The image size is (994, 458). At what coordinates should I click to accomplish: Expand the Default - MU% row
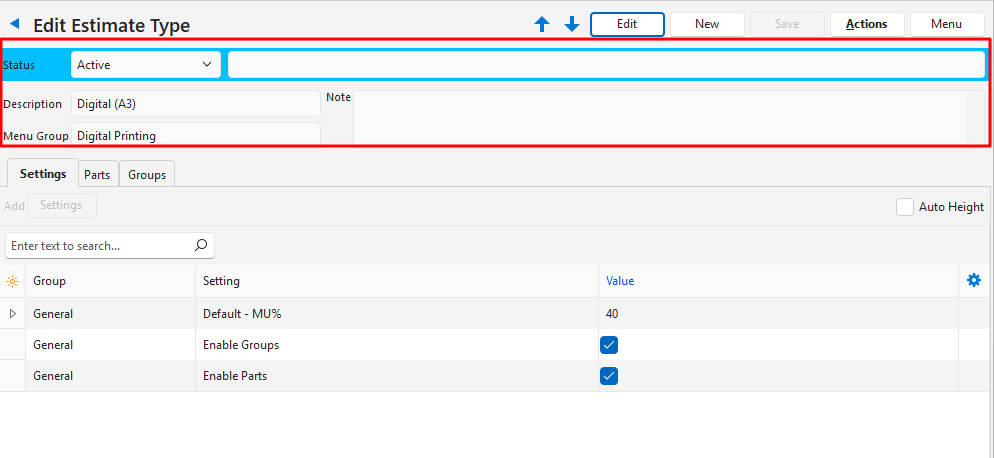pos(12,314)
